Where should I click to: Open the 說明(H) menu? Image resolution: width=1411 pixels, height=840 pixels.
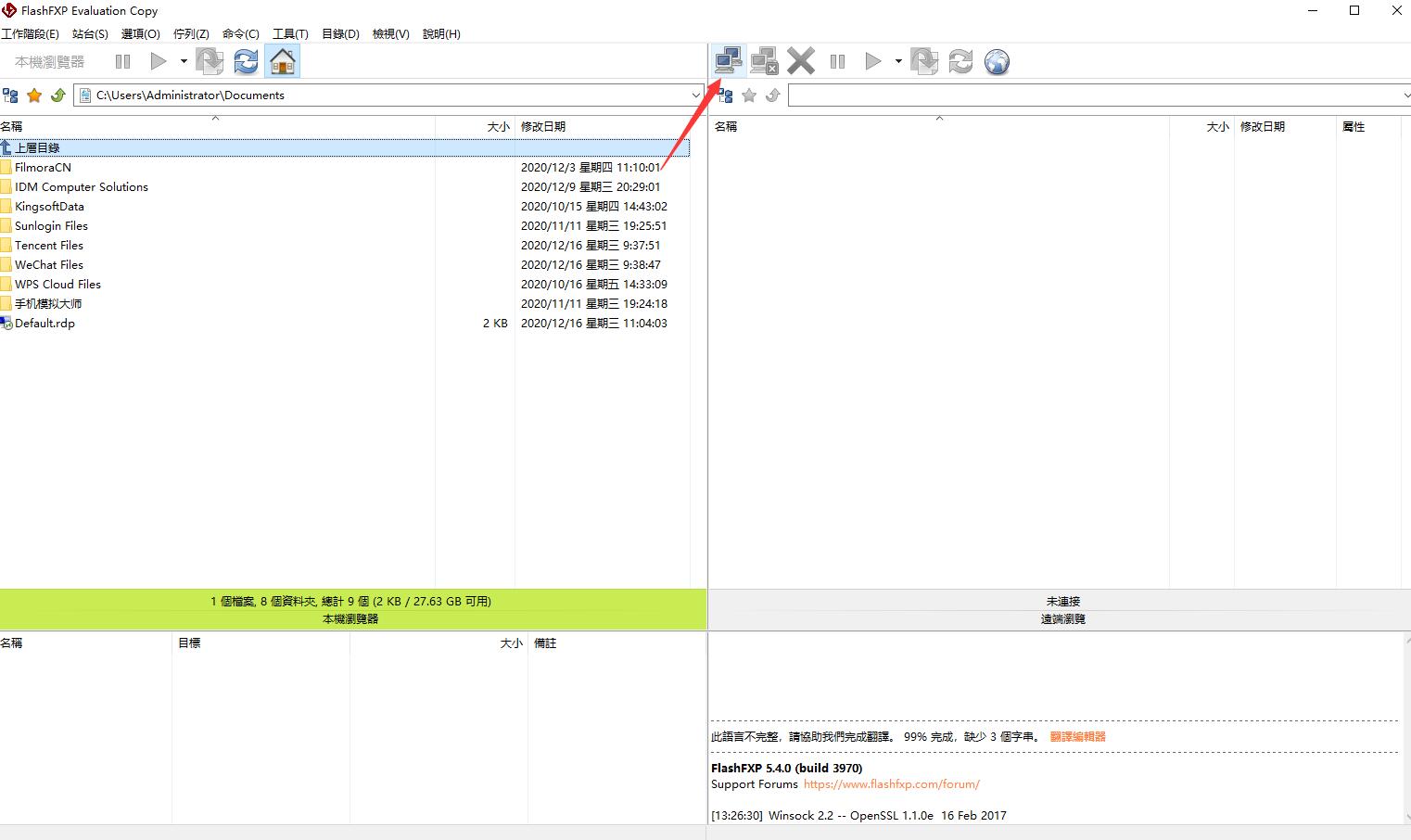[441, 33]
